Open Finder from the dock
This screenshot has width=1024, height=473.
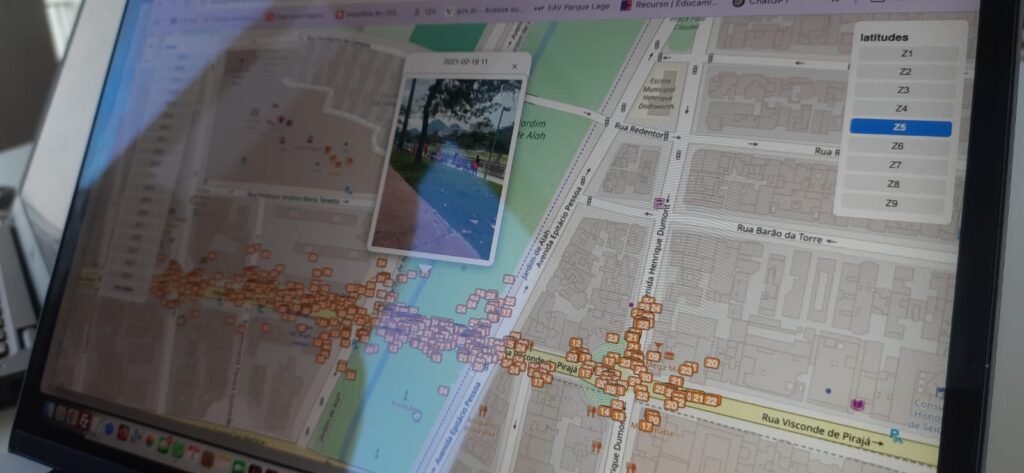coord(49,409)
